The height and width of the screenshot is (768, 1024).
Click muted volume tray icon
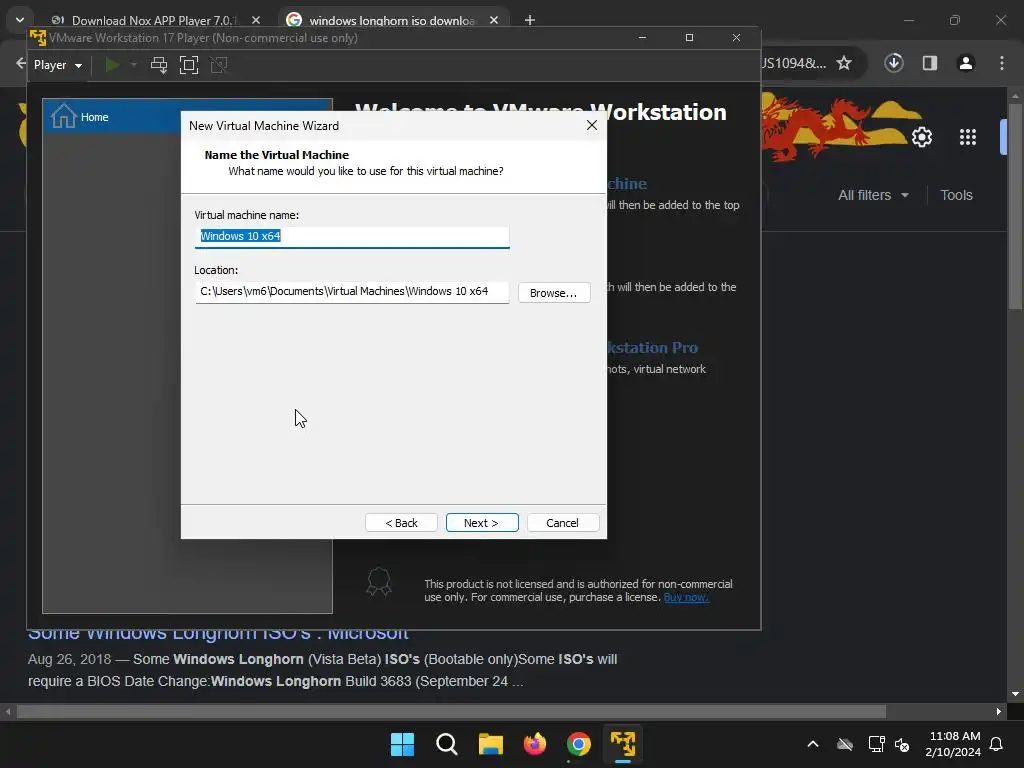[x=902, y=744]
